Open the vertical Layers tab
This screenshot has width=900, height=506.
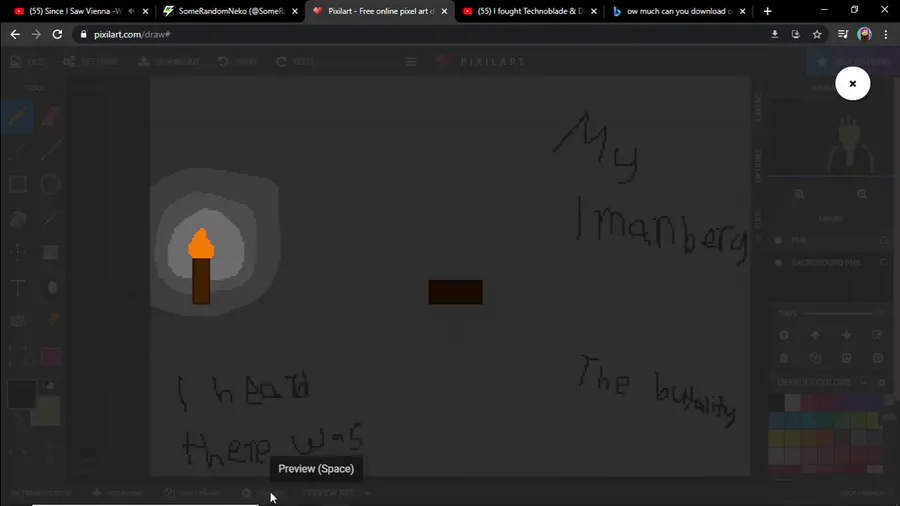(x=758, y=107)
